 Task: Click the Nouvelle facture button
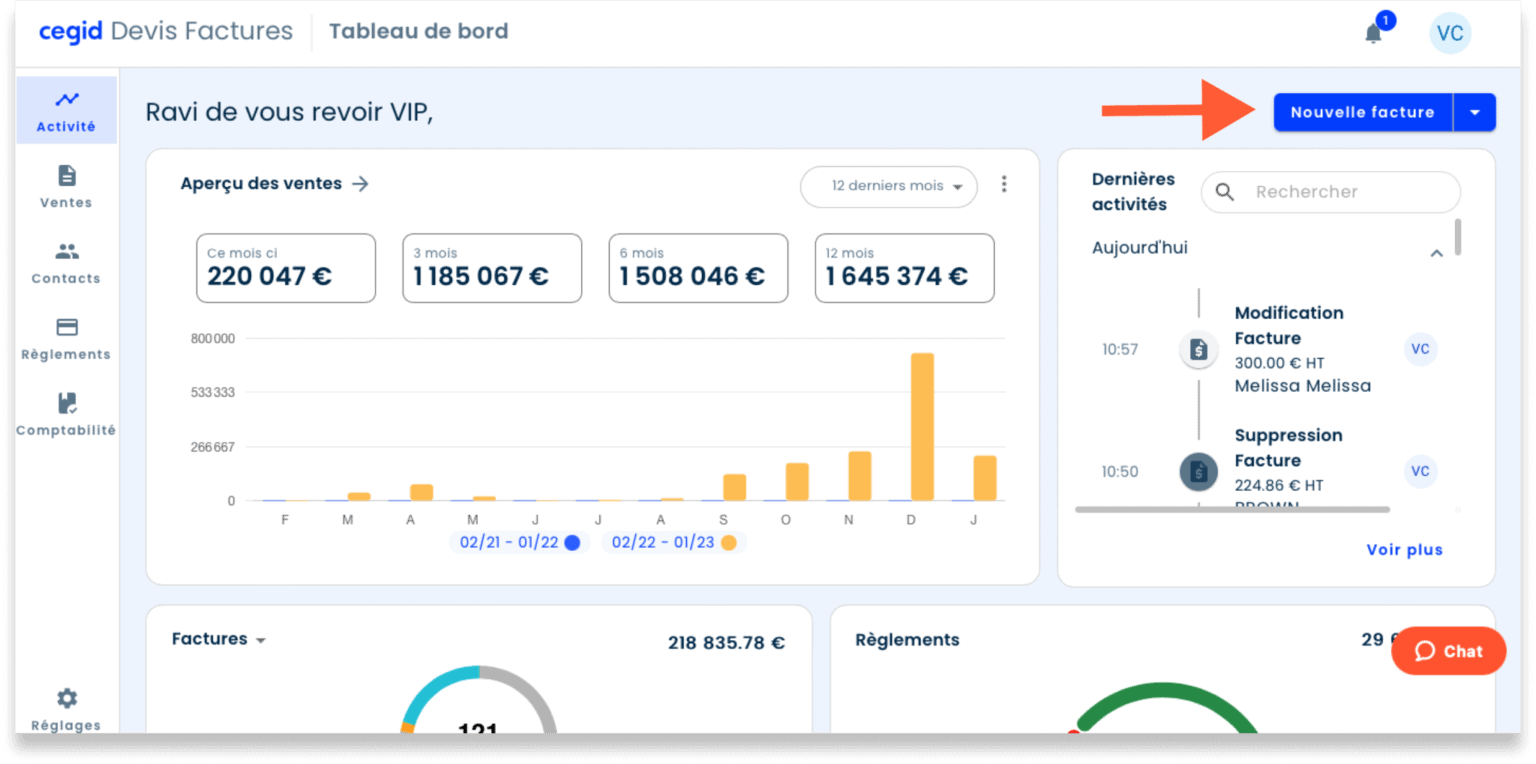point(1362,112)
